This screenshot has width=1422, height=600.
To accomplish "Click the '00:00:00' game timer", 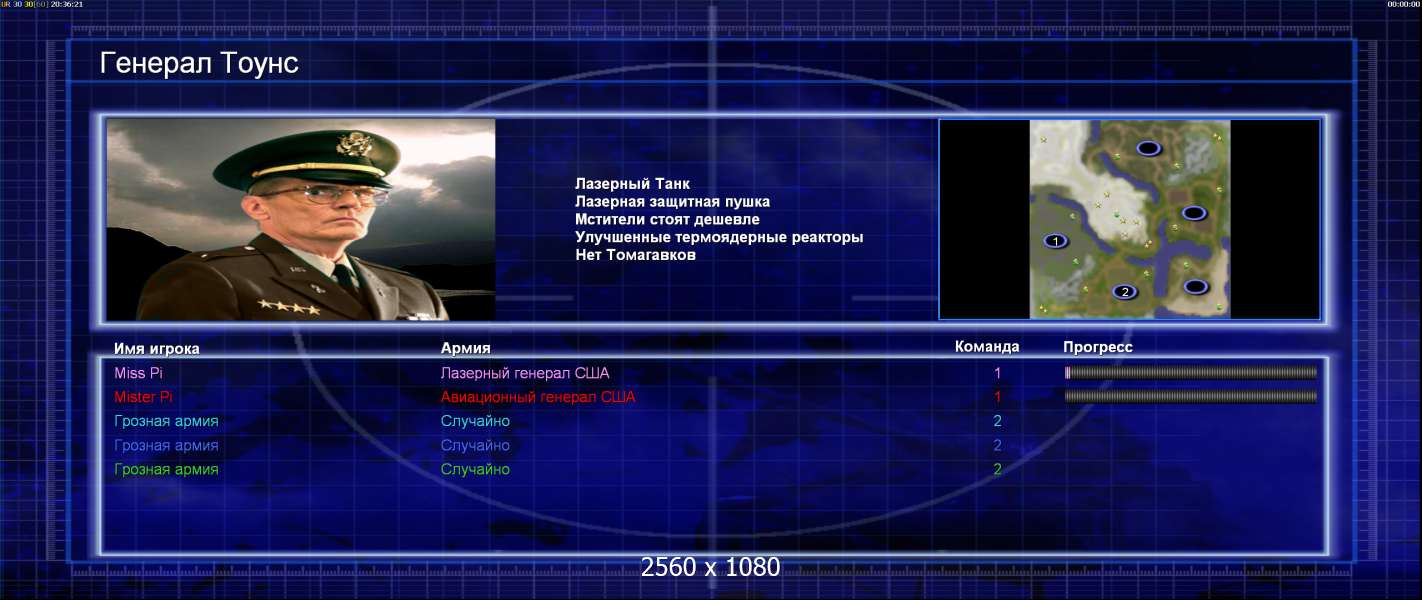I will click(1404, 4).
